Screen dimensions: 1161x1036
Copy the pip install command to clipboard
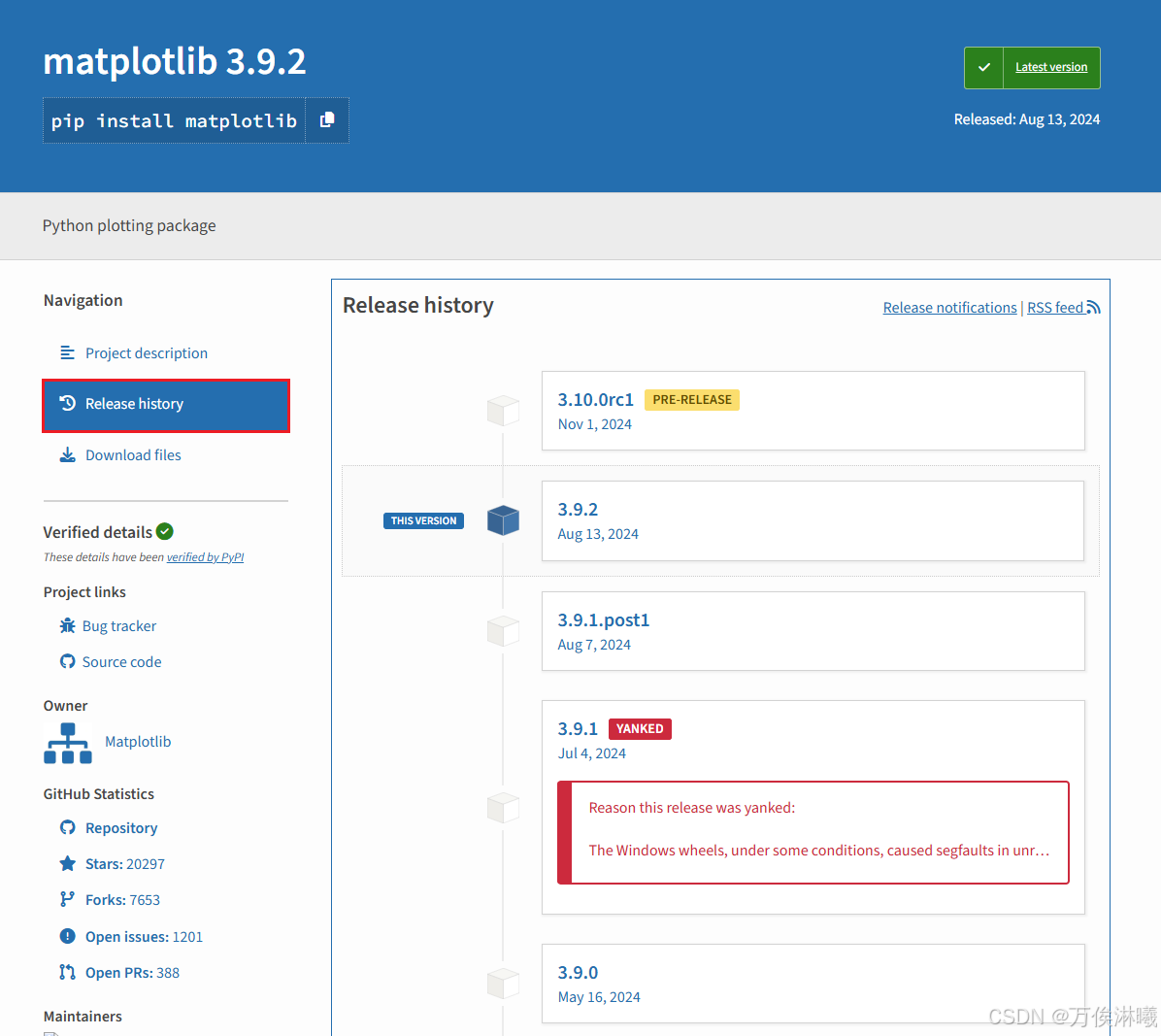[x=326, y=120]
